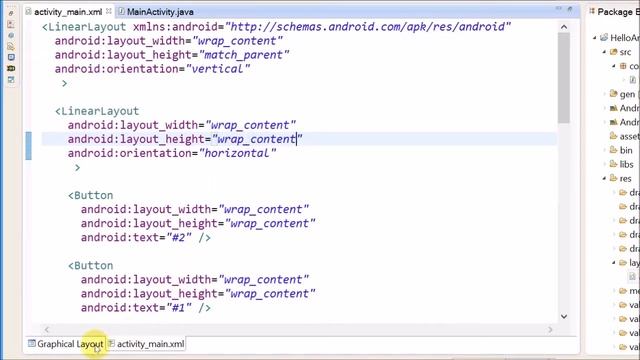Image resolution: width=640 pixels, height=360 pixels.
Task: Click the first <Button tag
Action: tap(91, 196)
